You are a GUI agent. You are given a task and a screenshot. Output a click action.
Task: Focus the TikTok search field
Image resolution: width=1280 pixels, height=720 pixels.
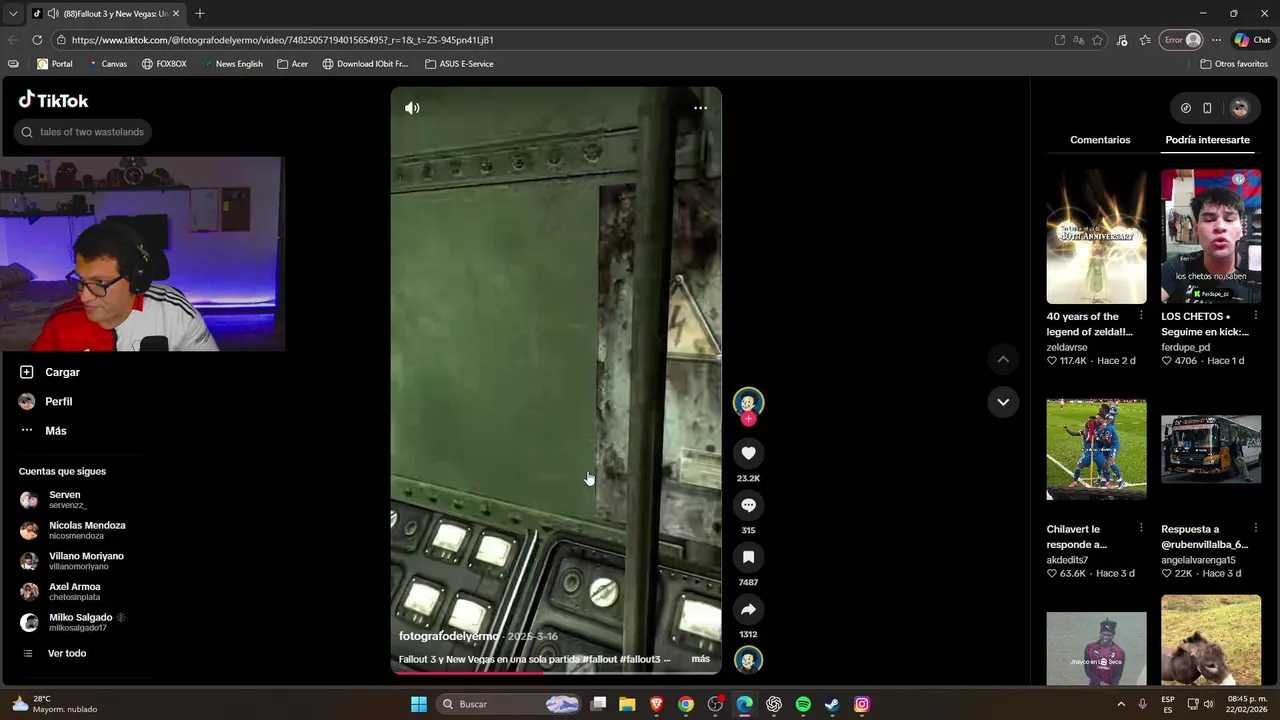tap(83, 132)
